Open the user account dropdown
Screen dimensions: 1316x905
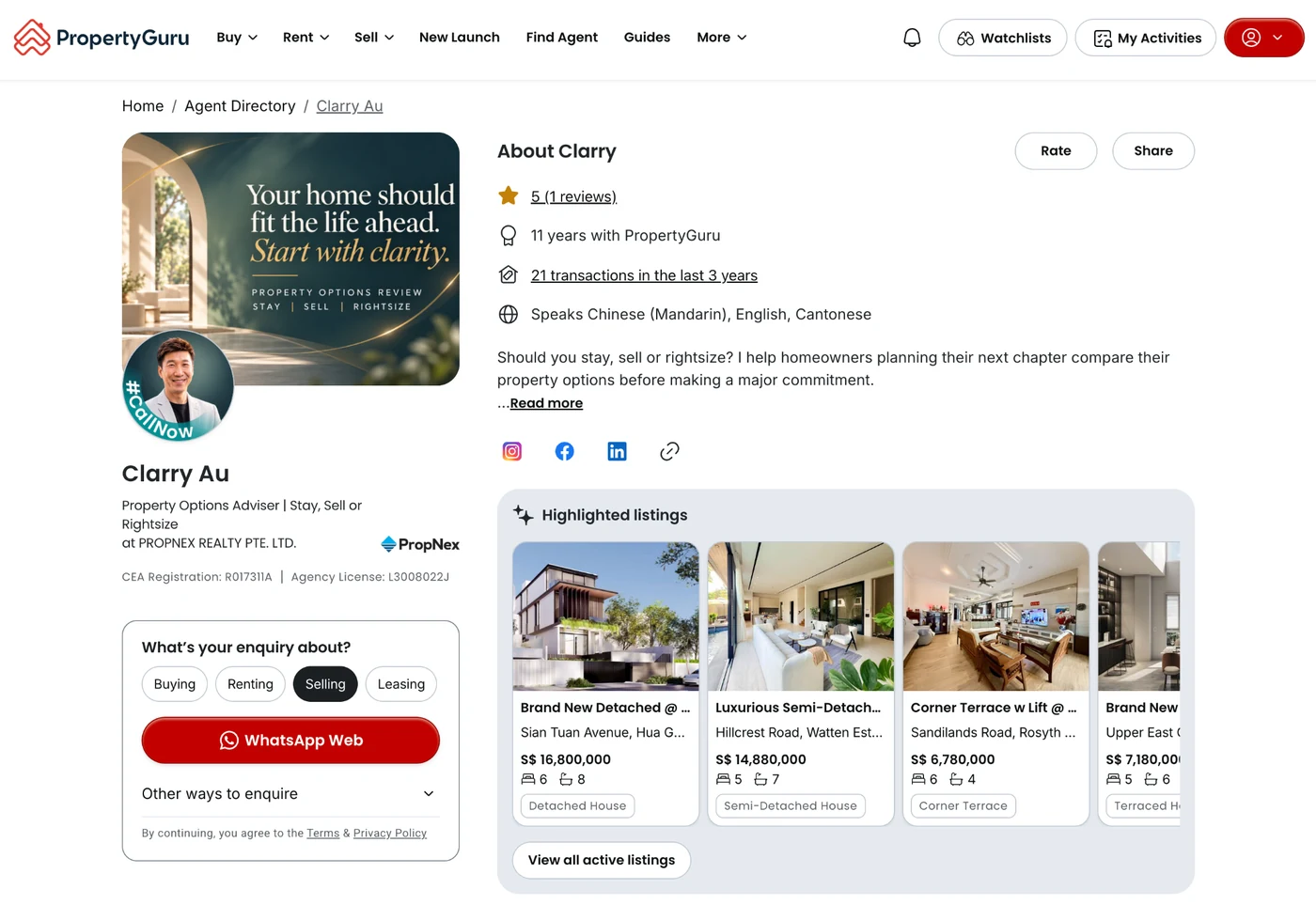tap(1263, 38)
